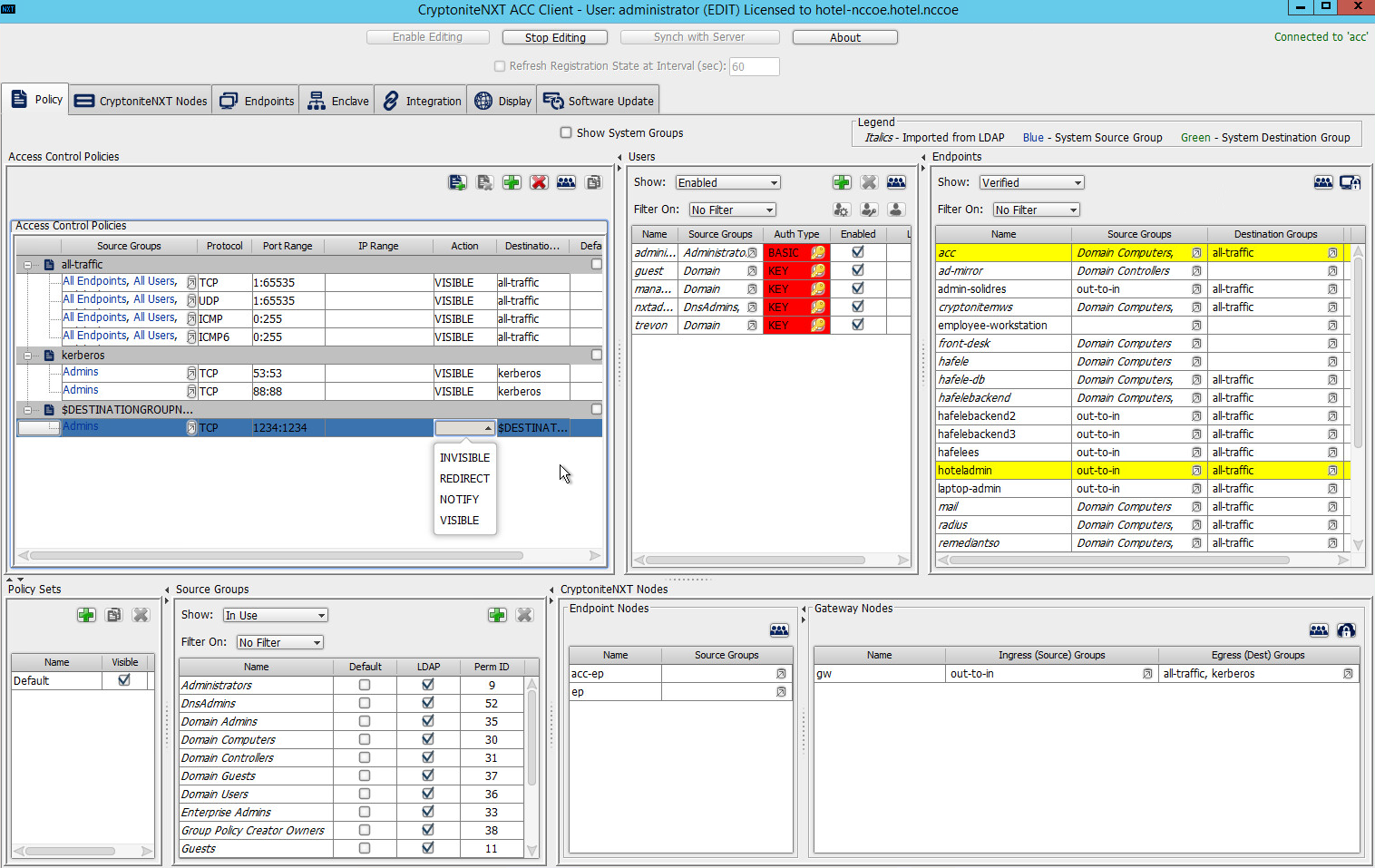The height and width of the screenshot is (868, 1375).
Task: Click the copy policy icon in Access Control Policies
Action: 594,182
